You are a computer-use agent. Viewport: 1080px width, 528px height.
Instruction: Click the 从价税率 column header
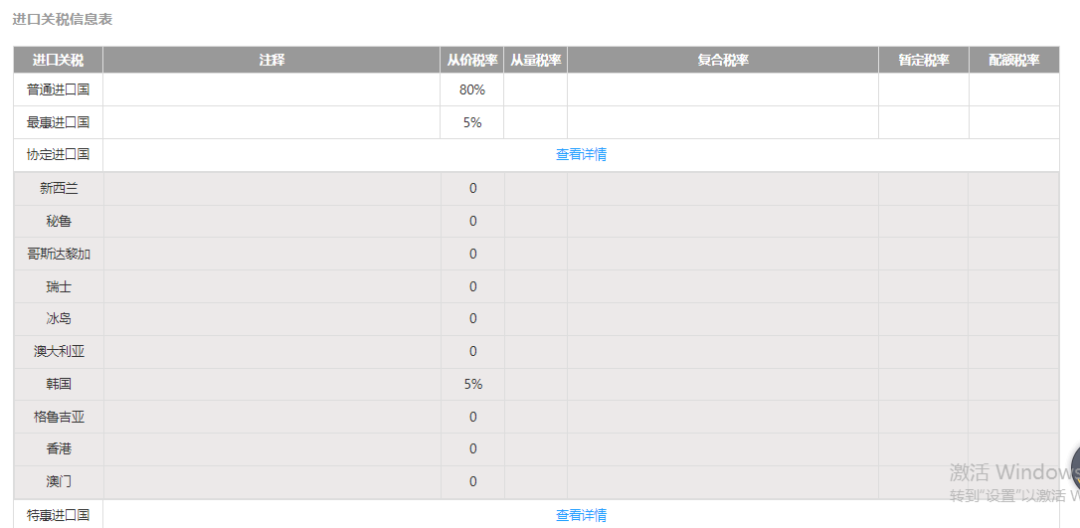472,60
